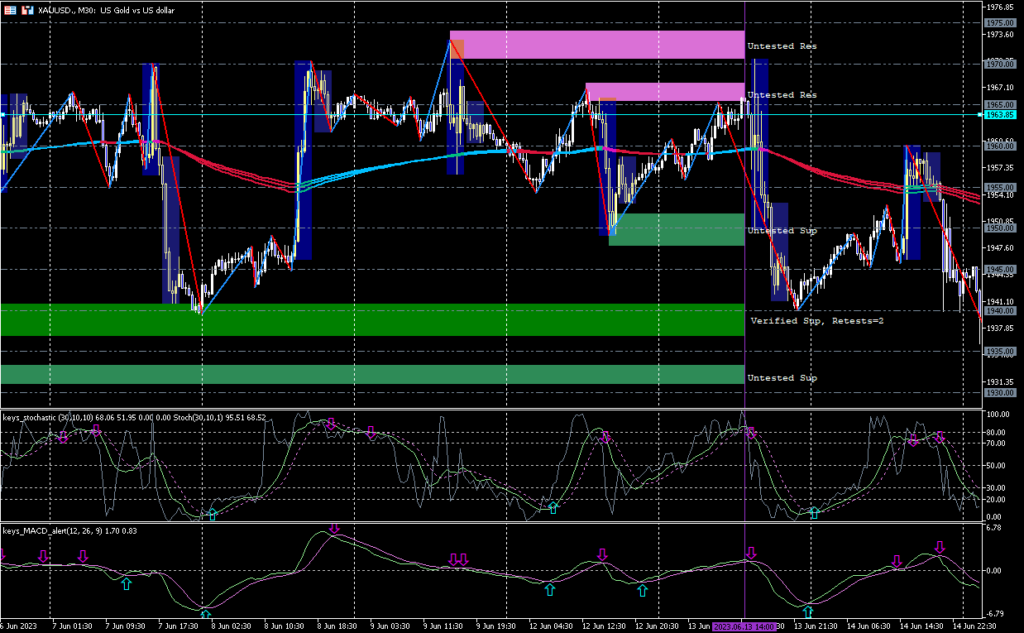The image size is (1024, 633).
Task: Click the MACD magenta arrow on purple vertical line
Action: pyautogui.click(x=749, y=553)
